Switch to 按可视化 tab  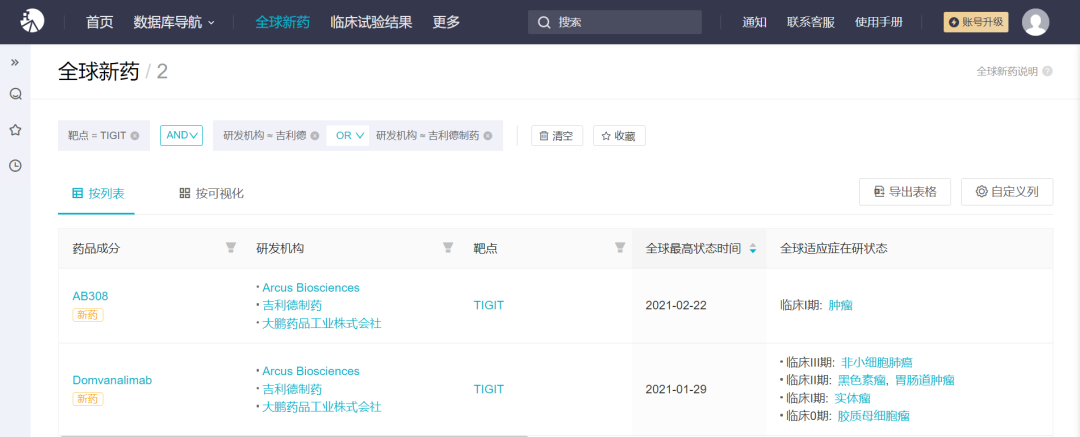(x=211, y=193)
